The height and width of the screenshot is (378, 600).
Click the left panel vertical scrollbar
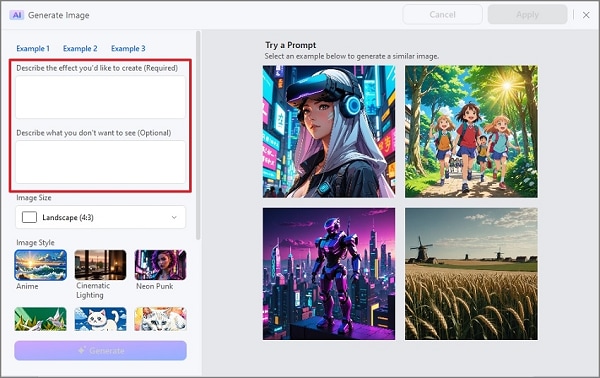[198, 135]
